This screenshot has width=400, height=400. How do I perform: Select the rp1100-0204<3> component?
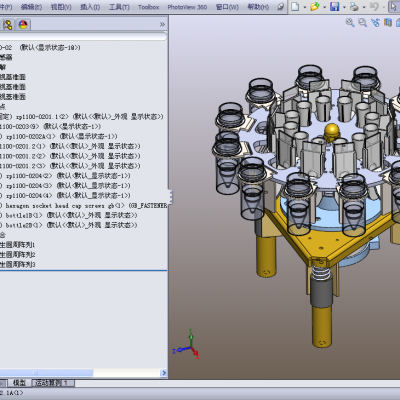[x=65, y=186]
